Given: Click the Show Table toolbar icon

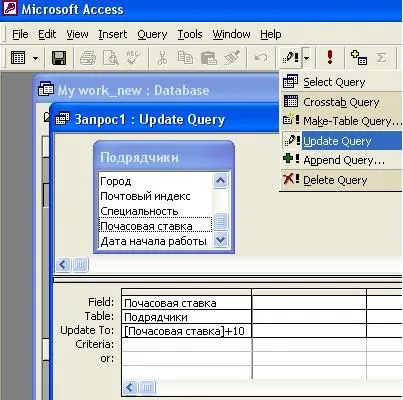Looking at the screenshot, I should [359, 58].
